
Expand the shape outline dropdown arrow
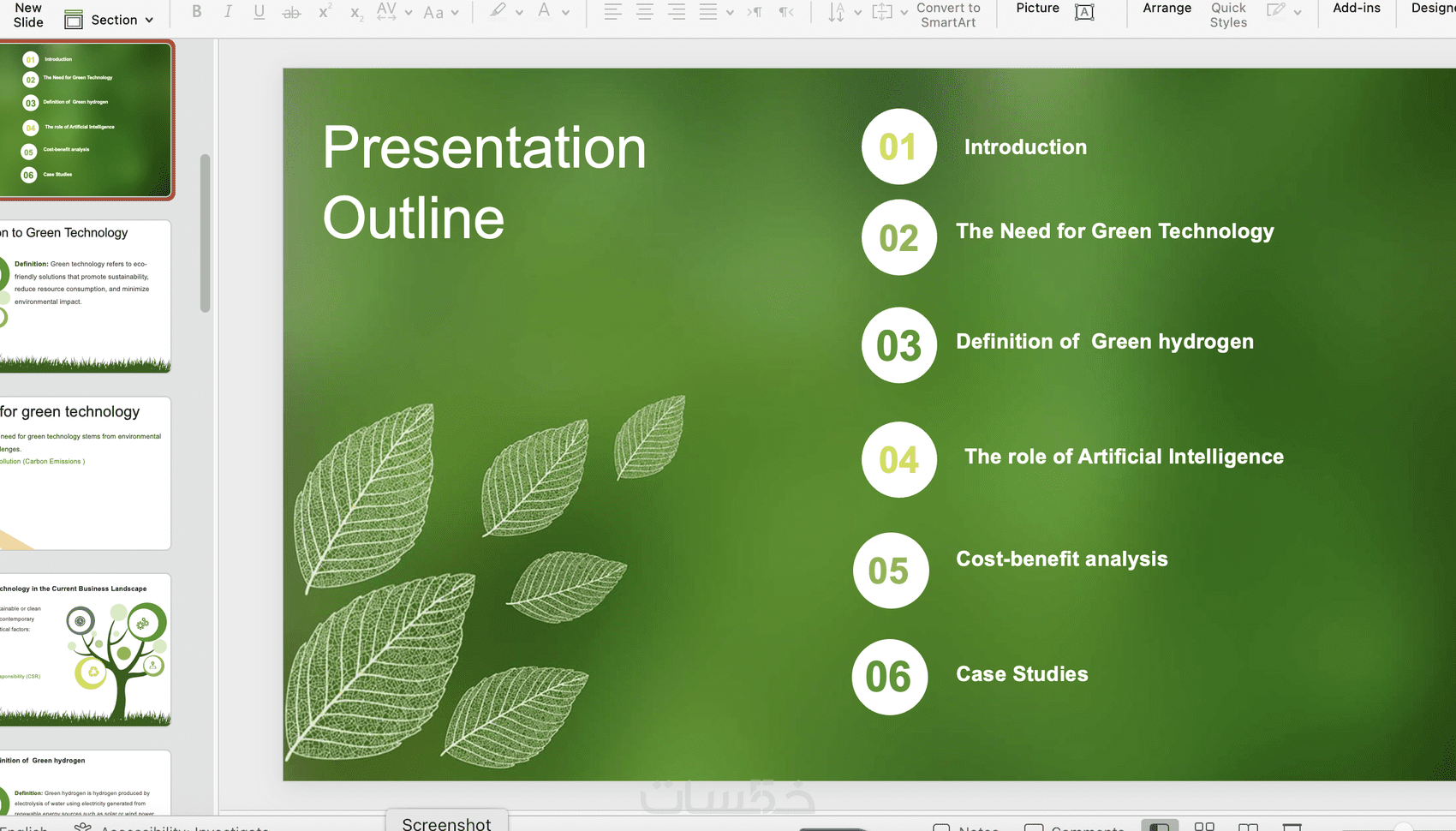click(1298, 13)
